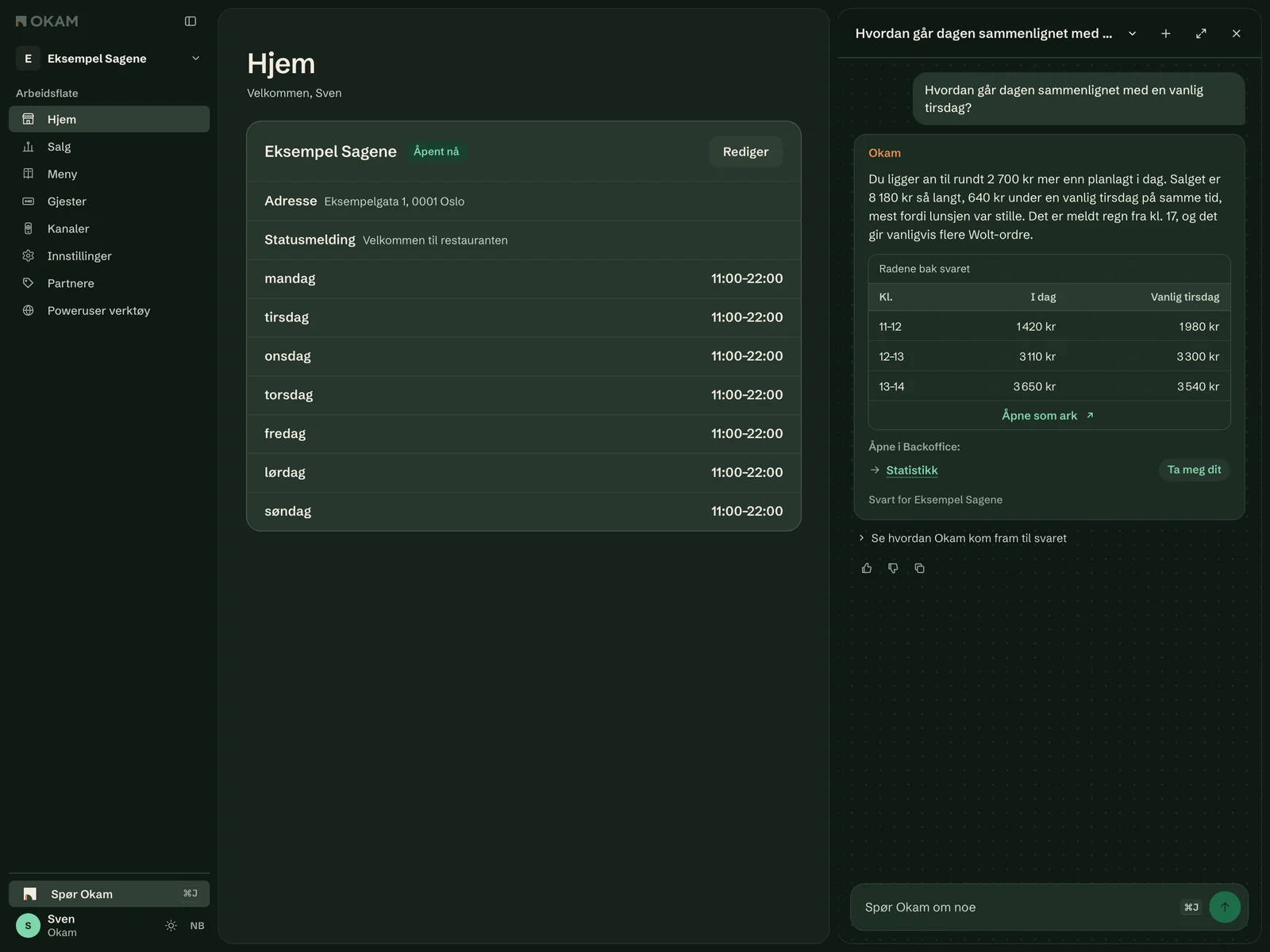Open the Eksempel Sagene workspace switcher
1270x952 pixels.
point(109,59)
